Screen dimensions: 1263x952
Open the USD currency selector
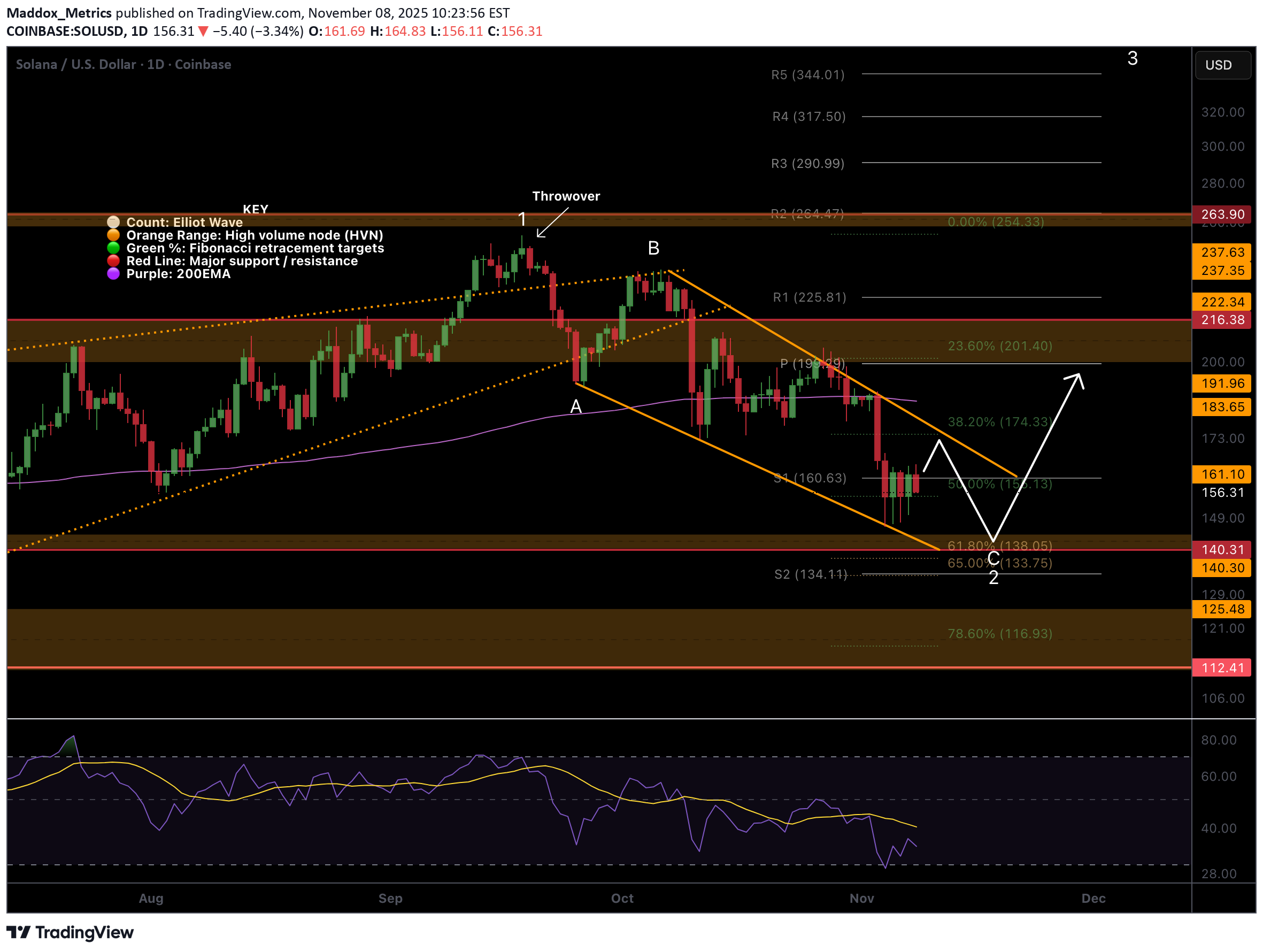click(1222, 65)
